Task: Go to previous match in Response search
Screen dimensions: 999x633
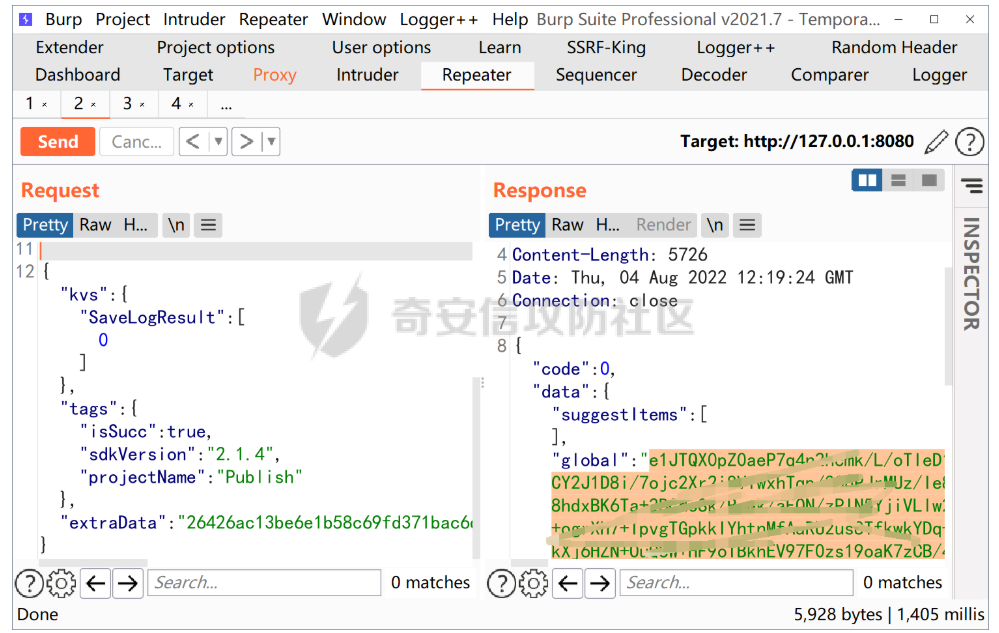Action: 568,583
